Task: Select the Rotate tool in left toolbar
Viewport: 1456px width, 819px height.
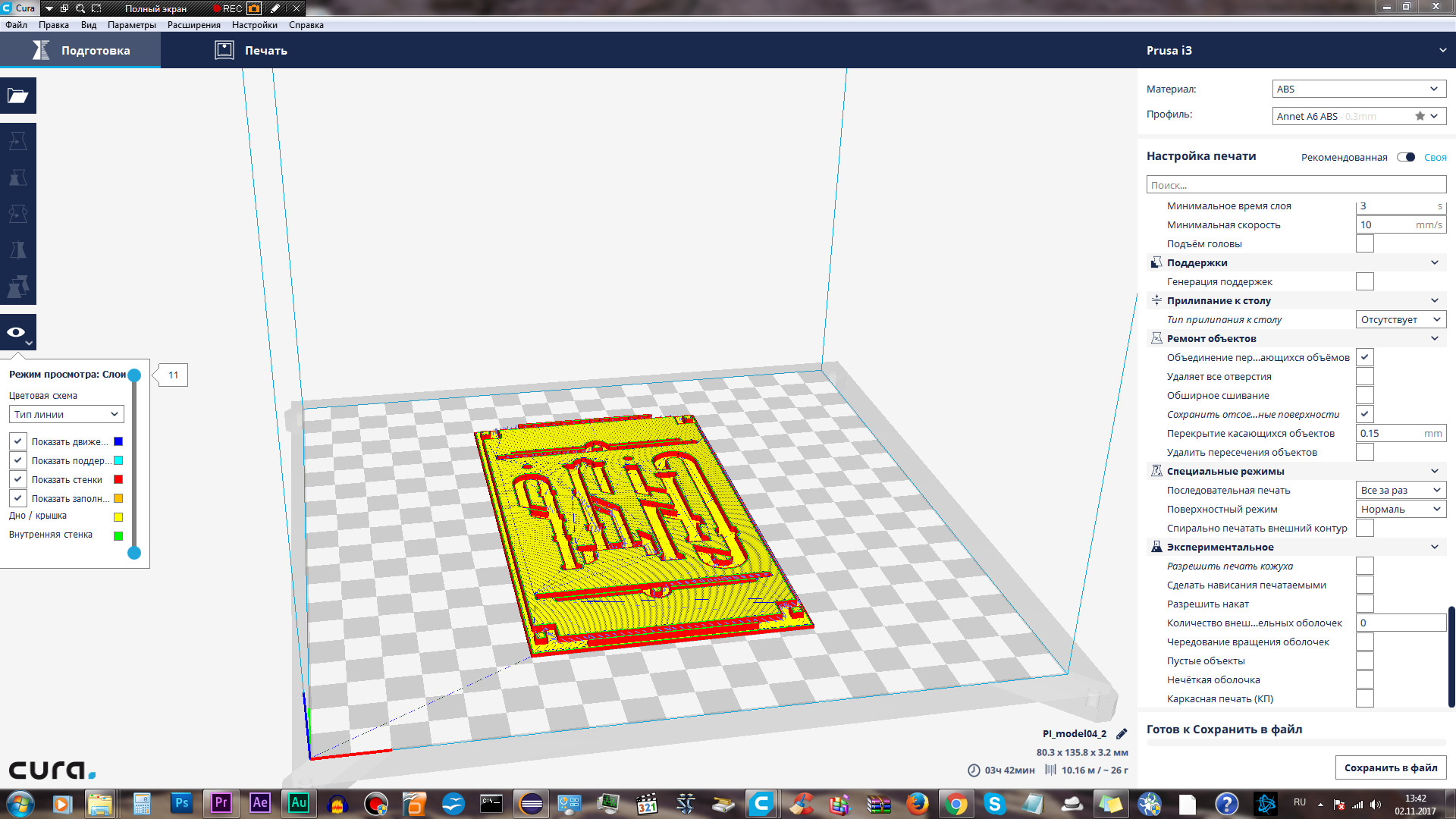Action: click(18, 214)
